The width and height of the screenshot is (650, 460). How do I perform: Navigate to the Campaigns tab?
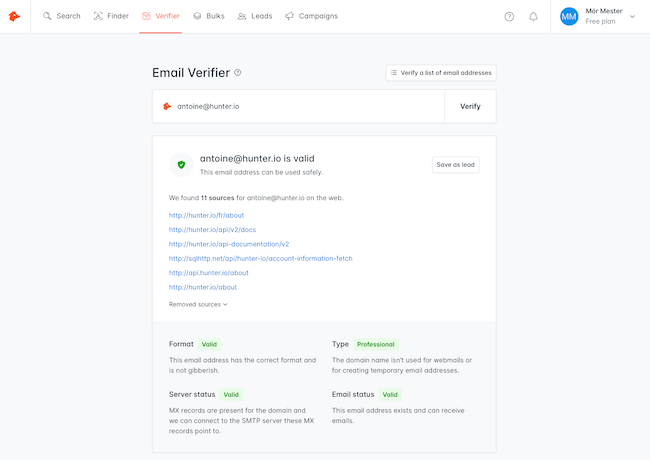click(x=311, y=16)
